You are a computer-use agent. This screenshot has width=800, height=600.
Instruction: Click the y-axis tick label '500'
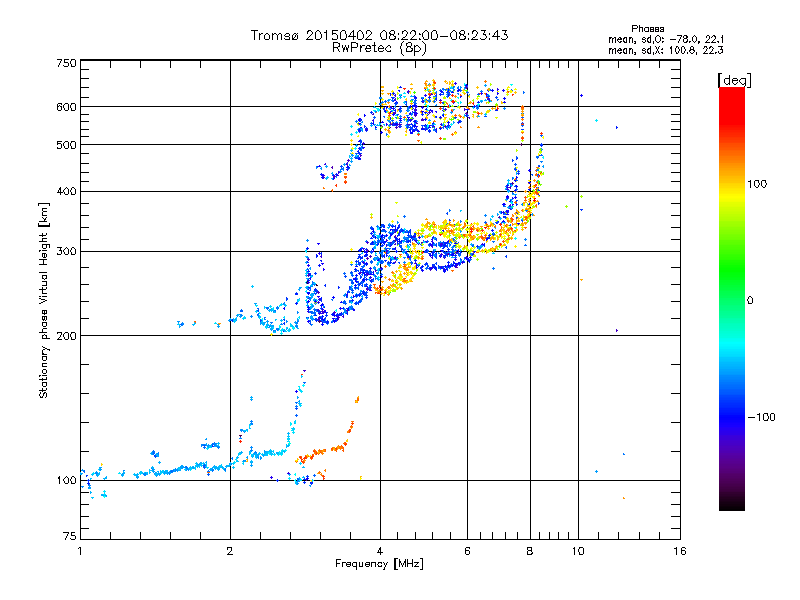coord(66,145)
